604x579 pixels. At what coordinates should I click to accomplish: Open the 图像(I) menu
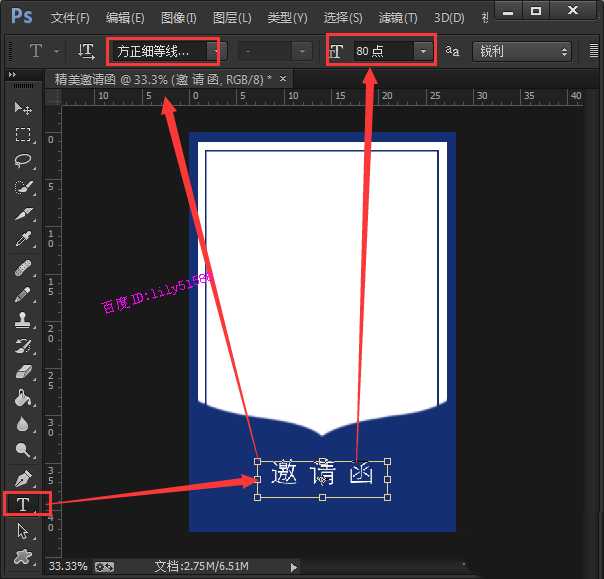[178, 18]
